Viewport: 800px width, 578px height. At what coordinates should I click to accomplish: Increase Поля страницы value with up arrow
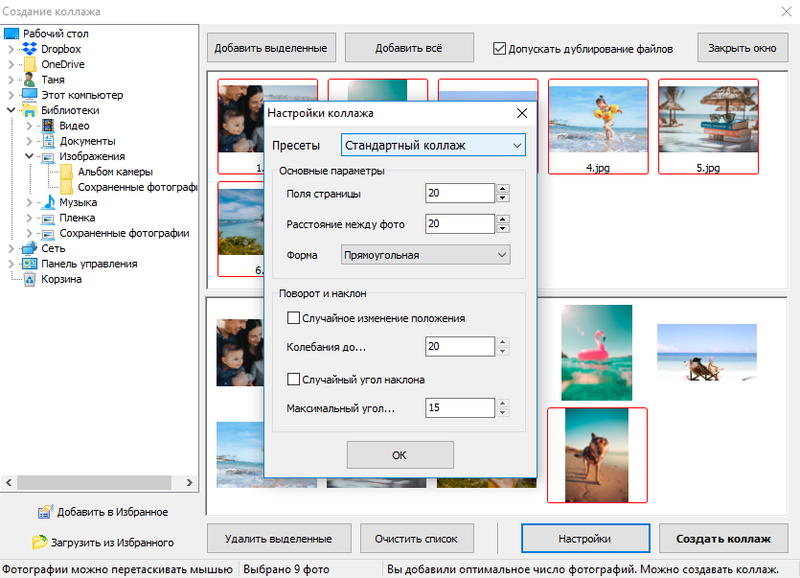(x=503, y=188)
